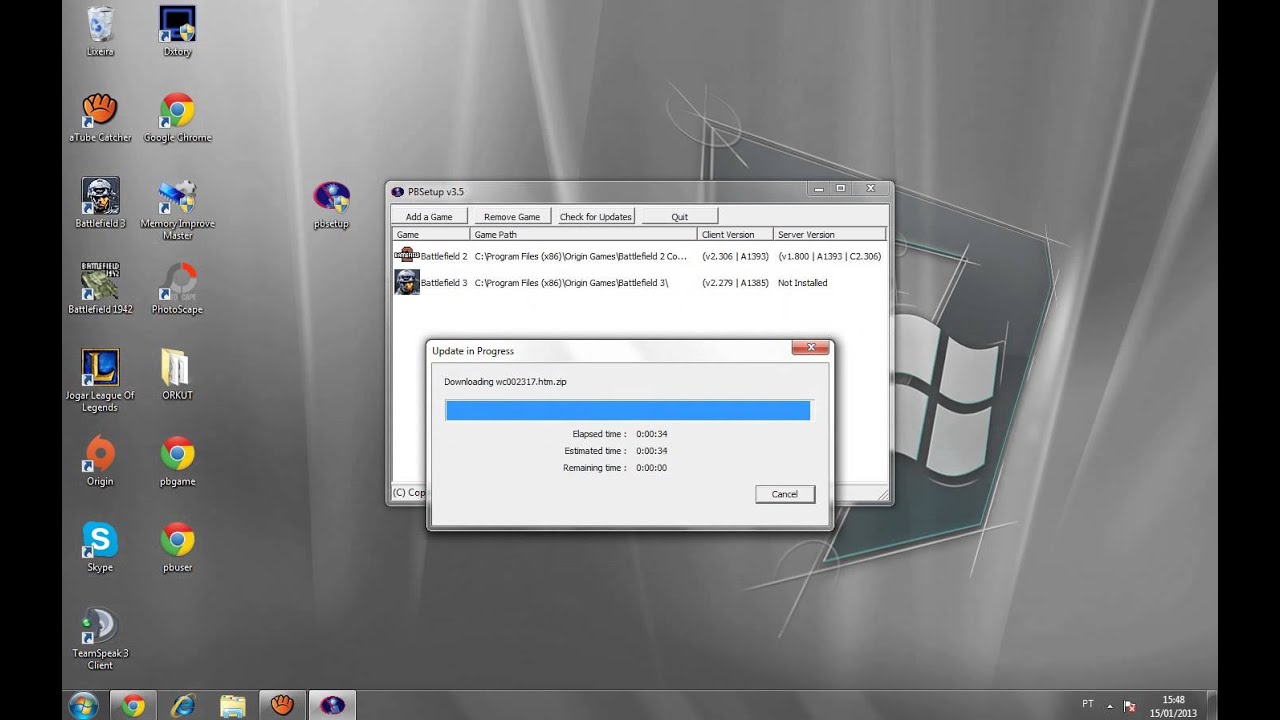Launch Skype from the desktop
The image size is (1280, 720).
[x=100, y=547]
